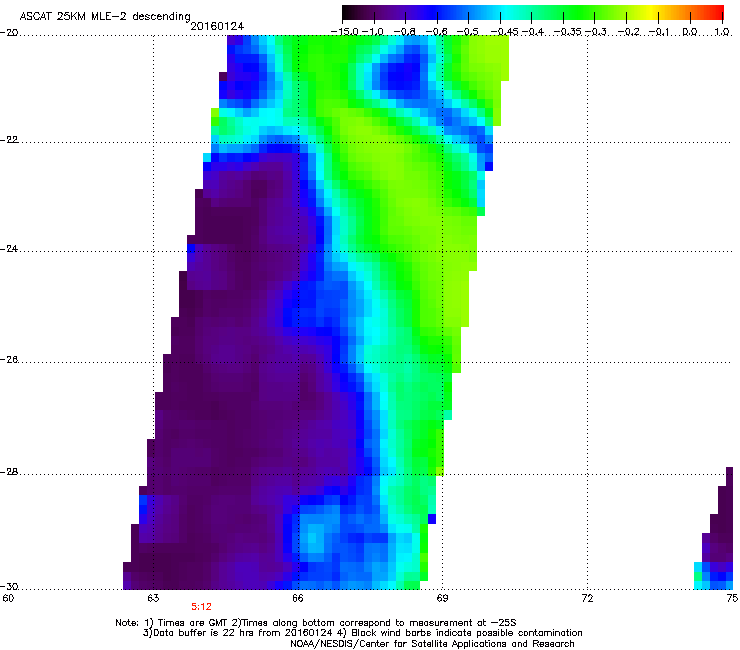Click the latitude label '-26'
740x650 pixels.
point(9,360)
